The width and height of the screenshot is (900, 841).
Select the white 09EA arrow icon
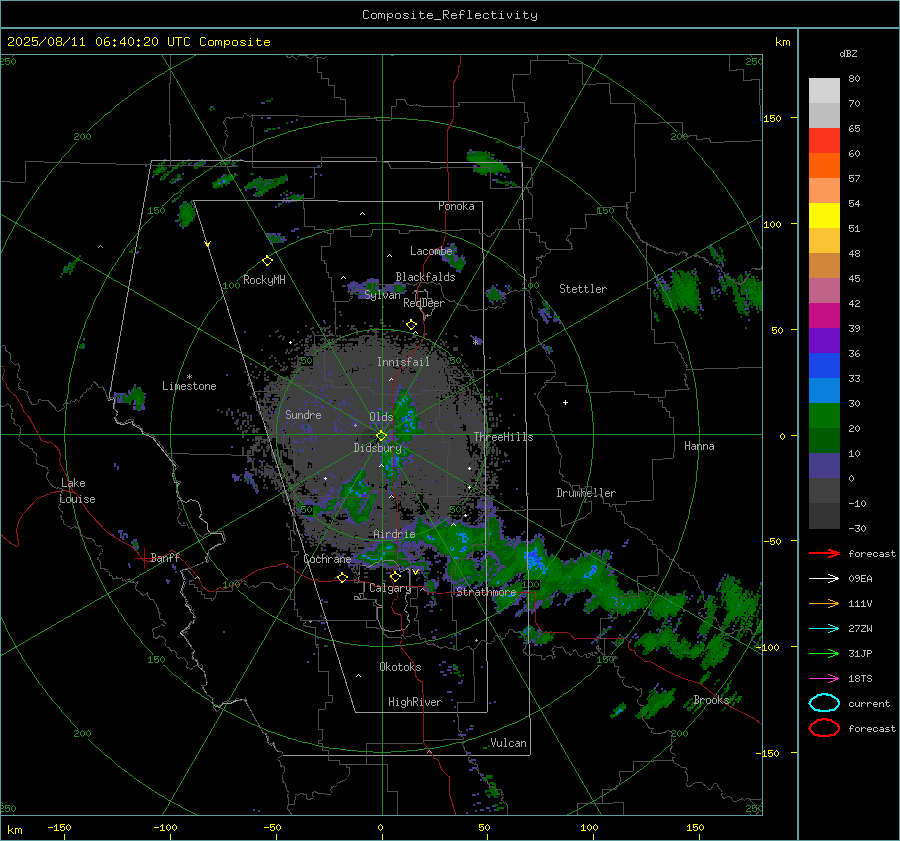click(824, 579)
